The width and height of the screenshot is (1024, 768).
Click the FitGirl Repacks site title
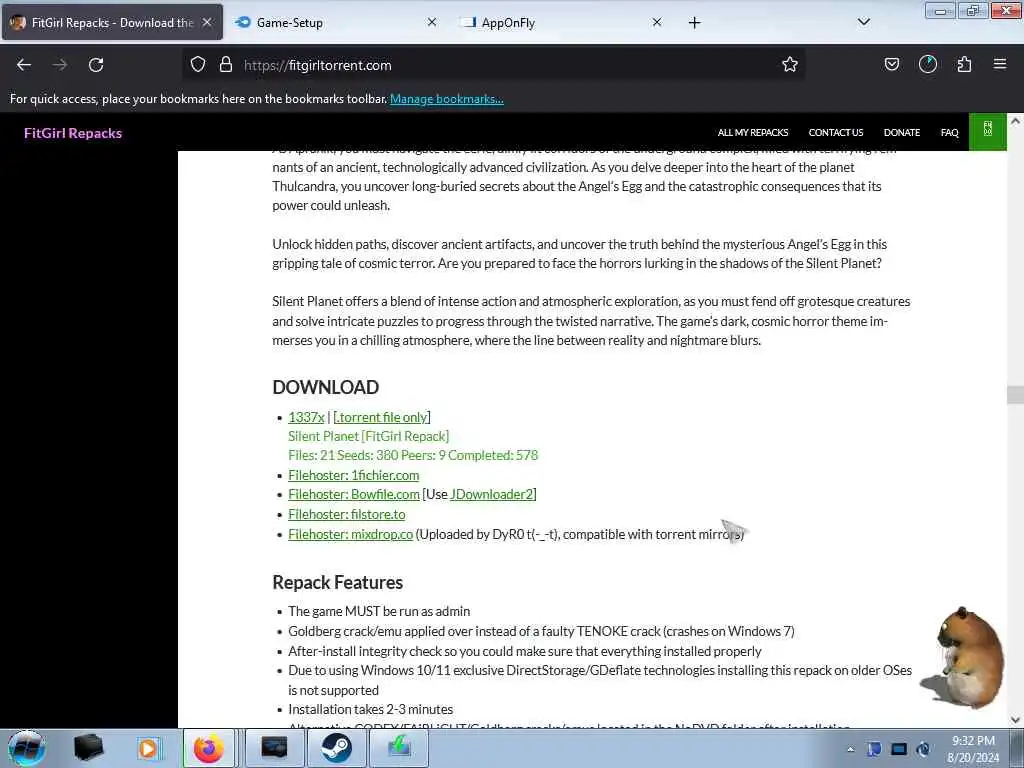pos(73,133)
